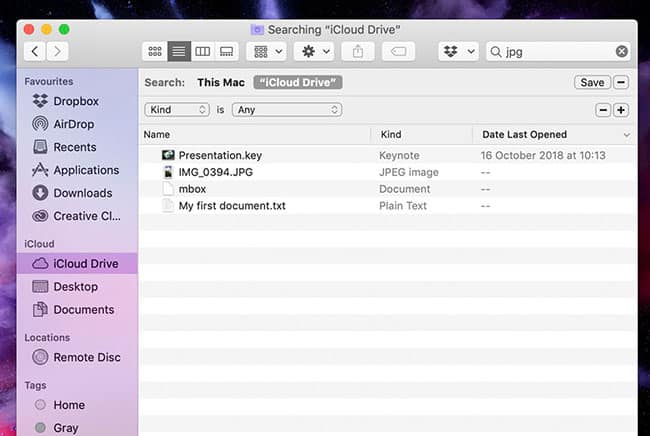Open AirDrop from the sidebar
Viewport: 650px width, 436px height.
pos(75,124)
